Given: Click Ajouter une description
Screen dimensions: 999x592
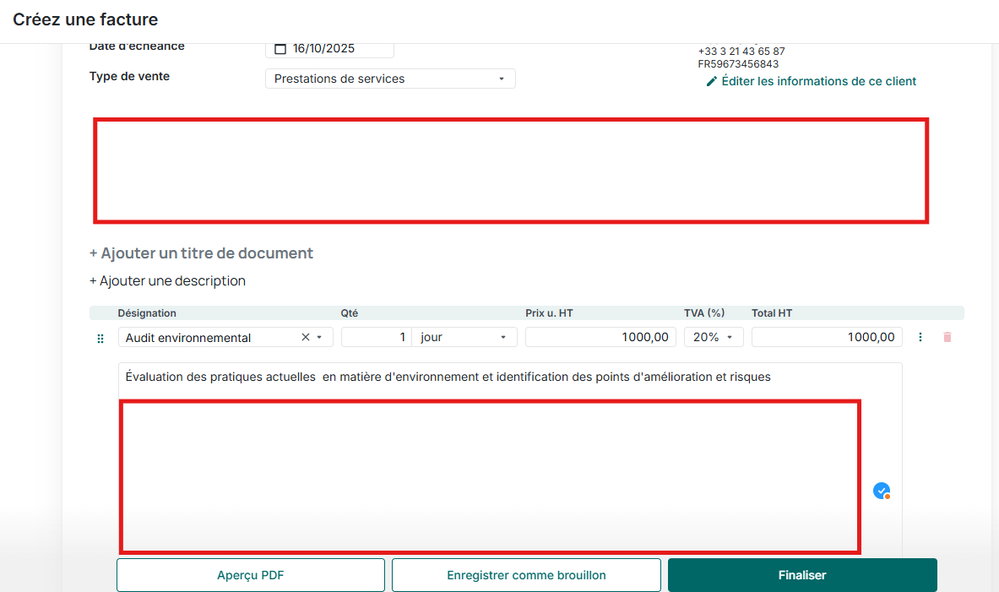Looking at the screenshot, I should click(168, 281).
